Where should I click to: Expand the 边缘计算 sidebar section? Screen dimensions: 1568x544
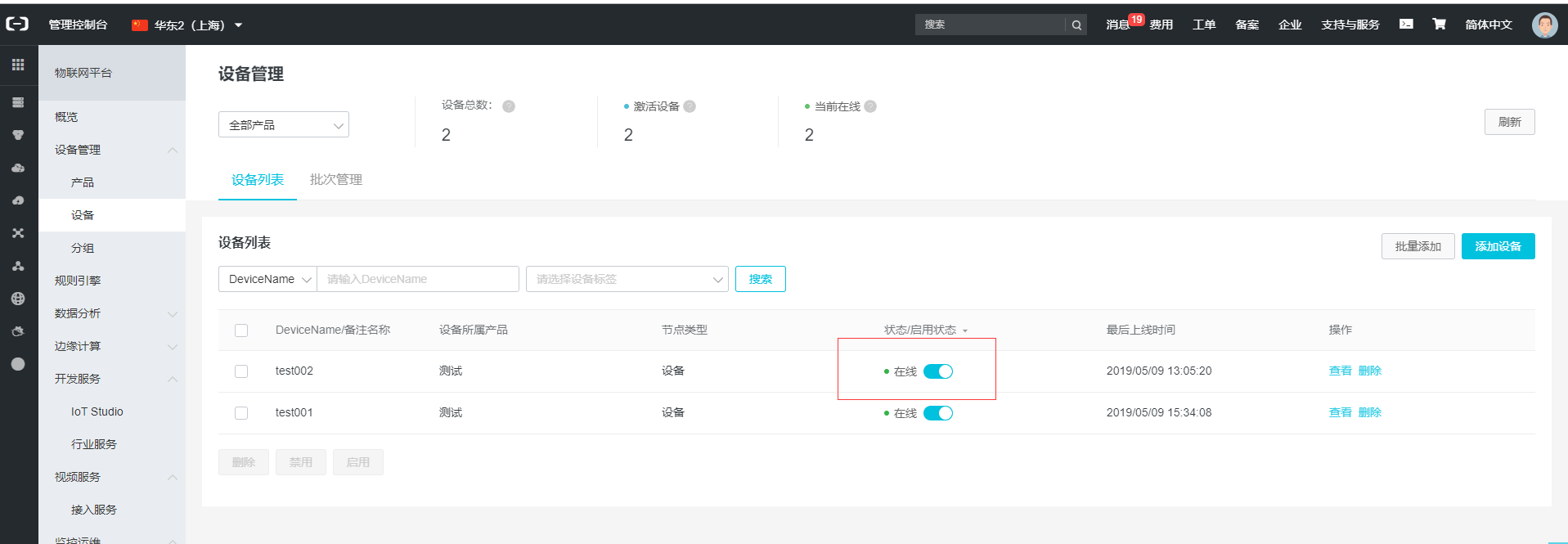[173, 346]
